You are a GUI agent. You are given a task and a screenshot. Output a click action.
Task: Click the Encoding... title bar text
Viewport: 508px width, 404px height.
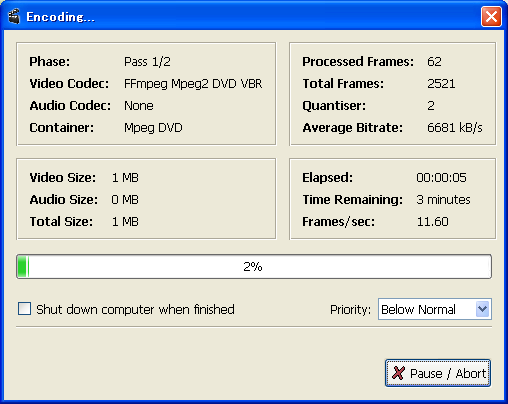(x=61, y=17)
